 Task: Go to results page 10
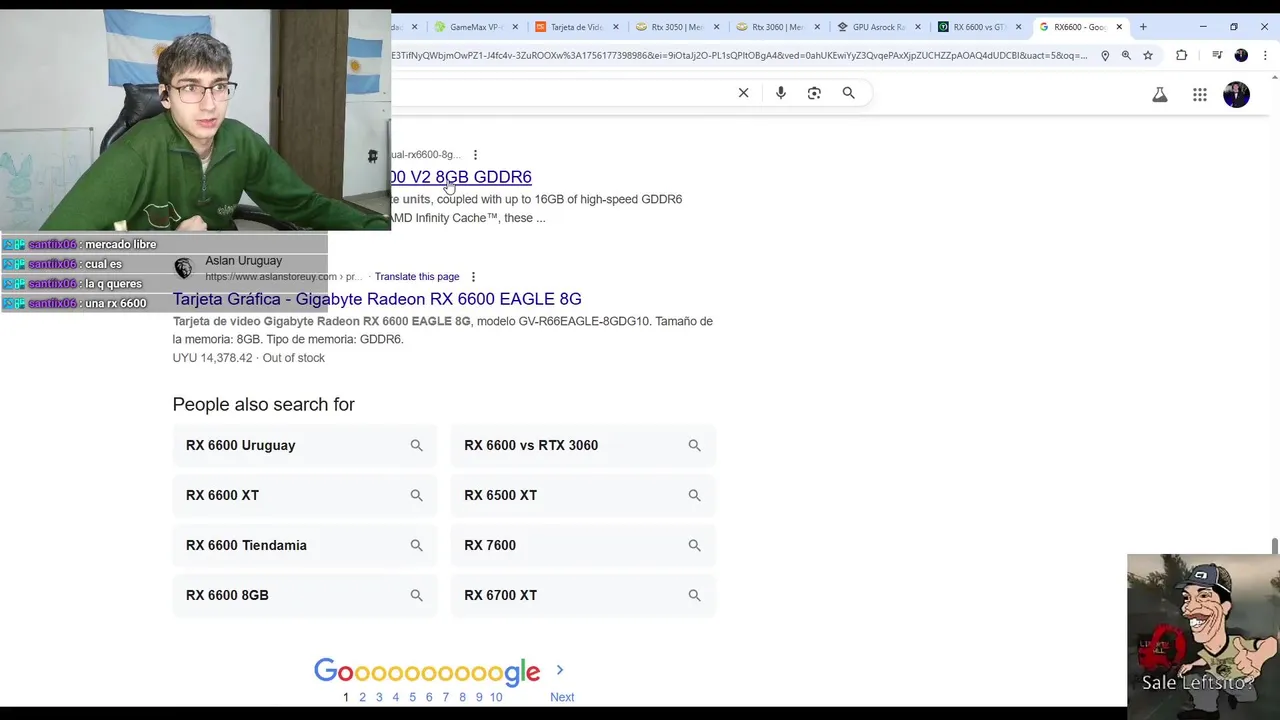coord(496,697)
